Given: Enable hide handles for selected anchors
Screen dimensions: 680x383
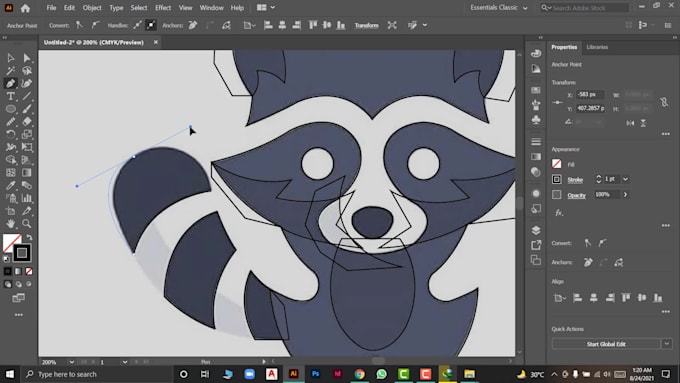Looking at the screenshot, I should click(x=150, y=25).
